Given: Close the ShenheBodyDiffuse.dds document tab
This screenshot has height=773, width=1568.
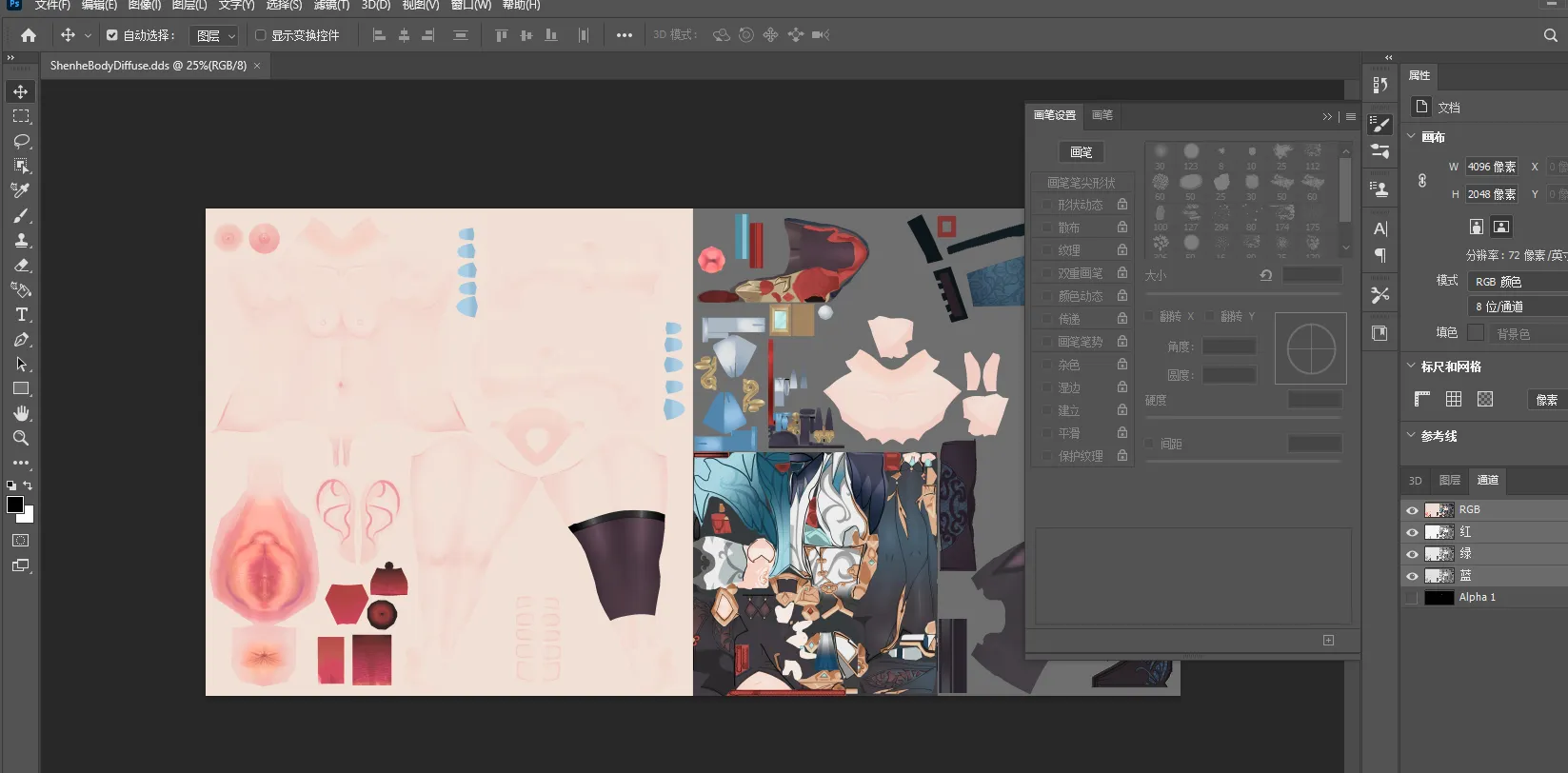Looking at the screenshot, I should pos(257,66).
